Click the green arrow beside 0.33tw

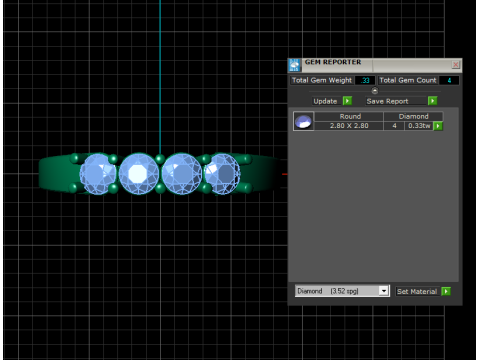pos(438,126)
